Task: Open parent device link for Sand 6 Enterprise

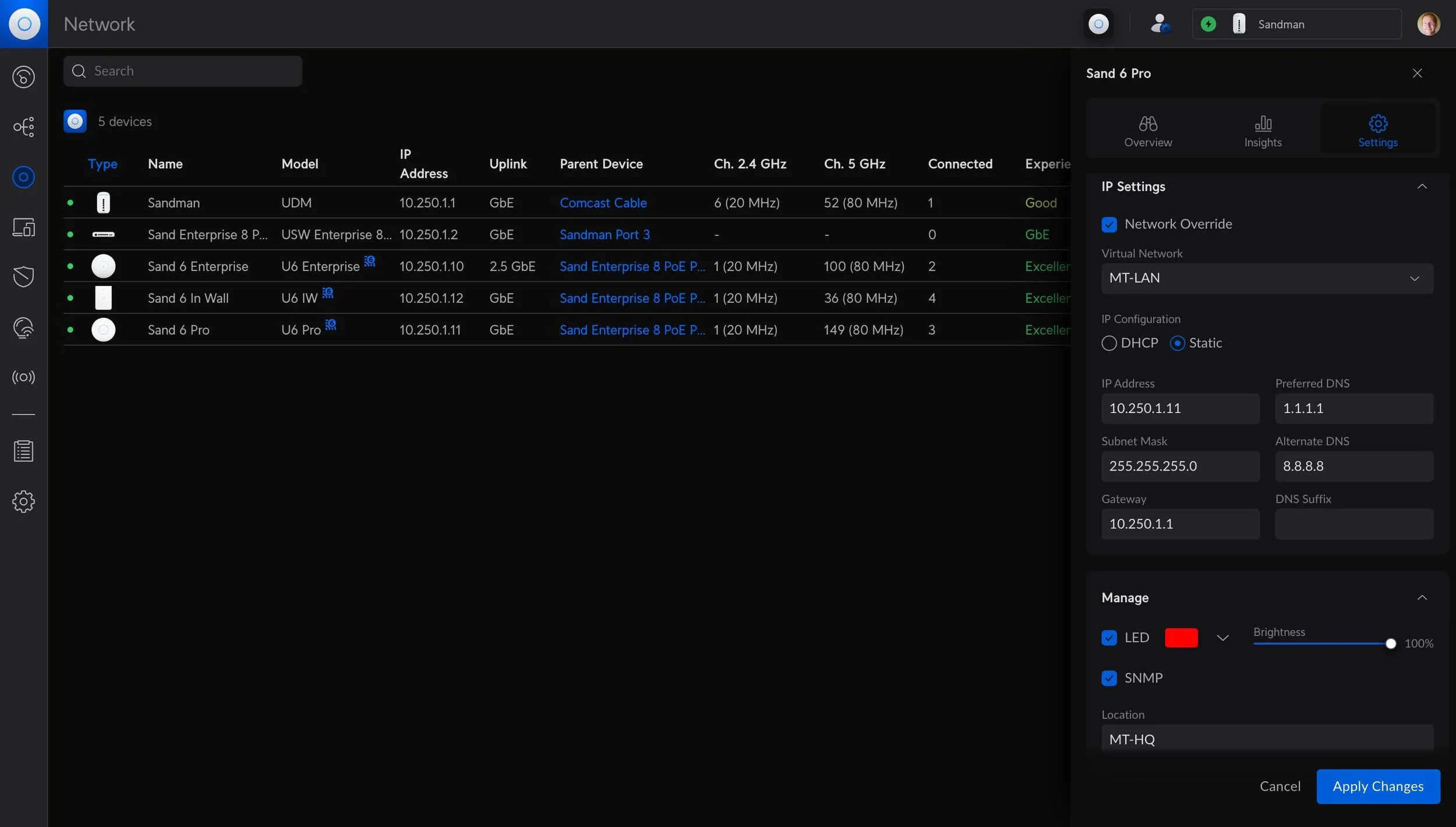Action: [632, 266]
